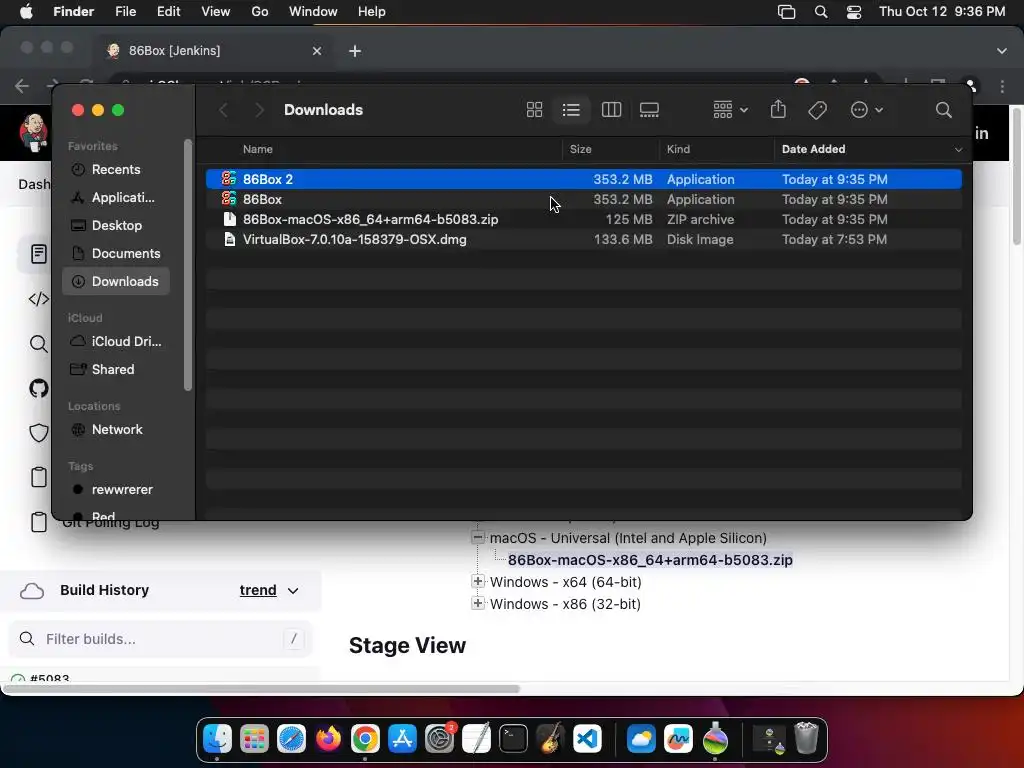Click the browser horizontal scrollbar
This screenshot has width=1024, height=768.
click(x=261, y=689)
